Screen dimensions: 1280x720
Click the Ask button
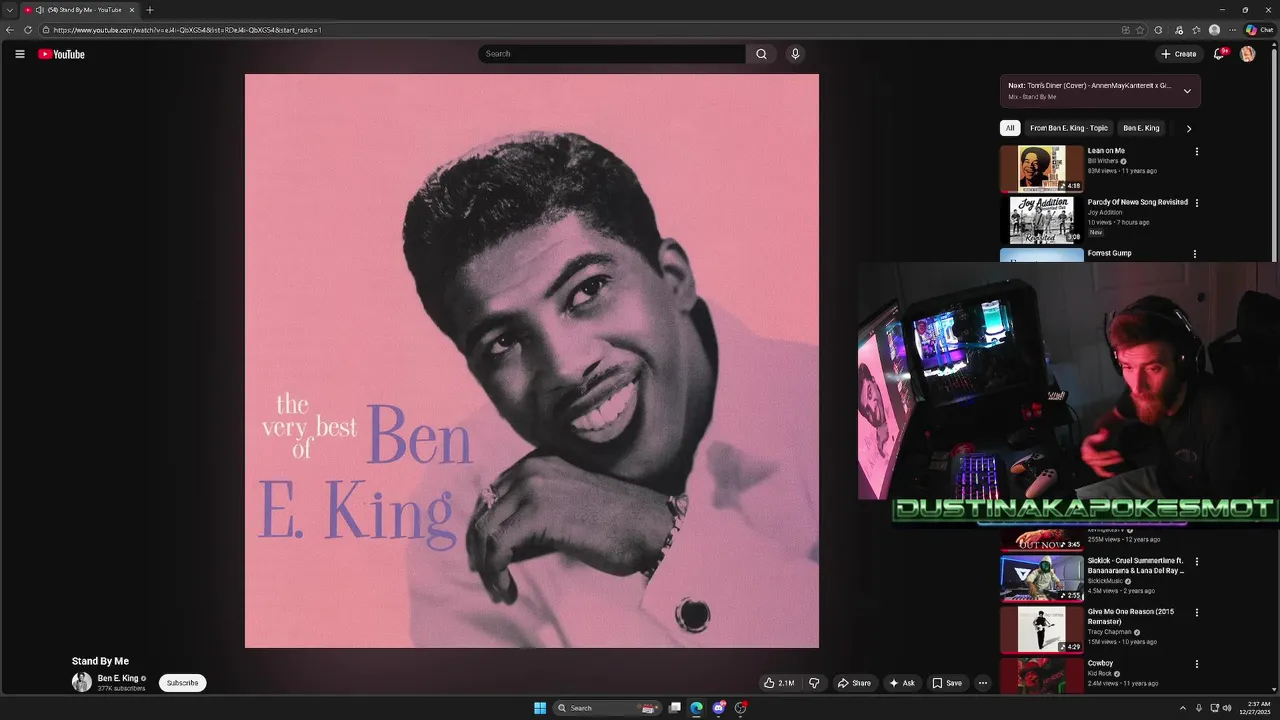[901, 683]
